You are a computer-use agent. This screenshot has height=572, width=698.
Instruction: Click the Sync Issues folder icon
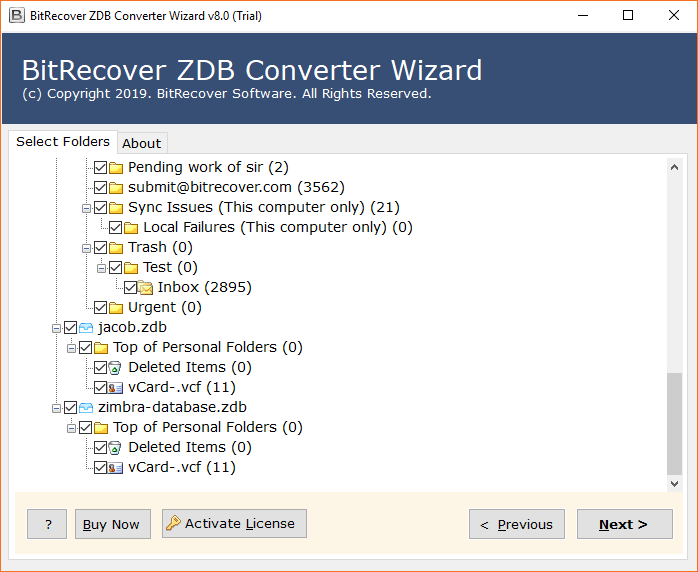point(116,208)
